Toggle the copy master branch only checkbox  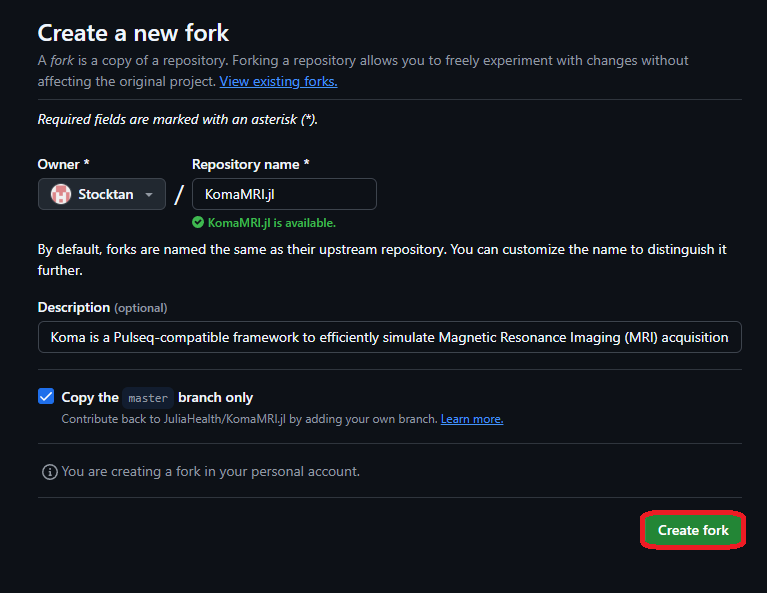coord(46,397)
